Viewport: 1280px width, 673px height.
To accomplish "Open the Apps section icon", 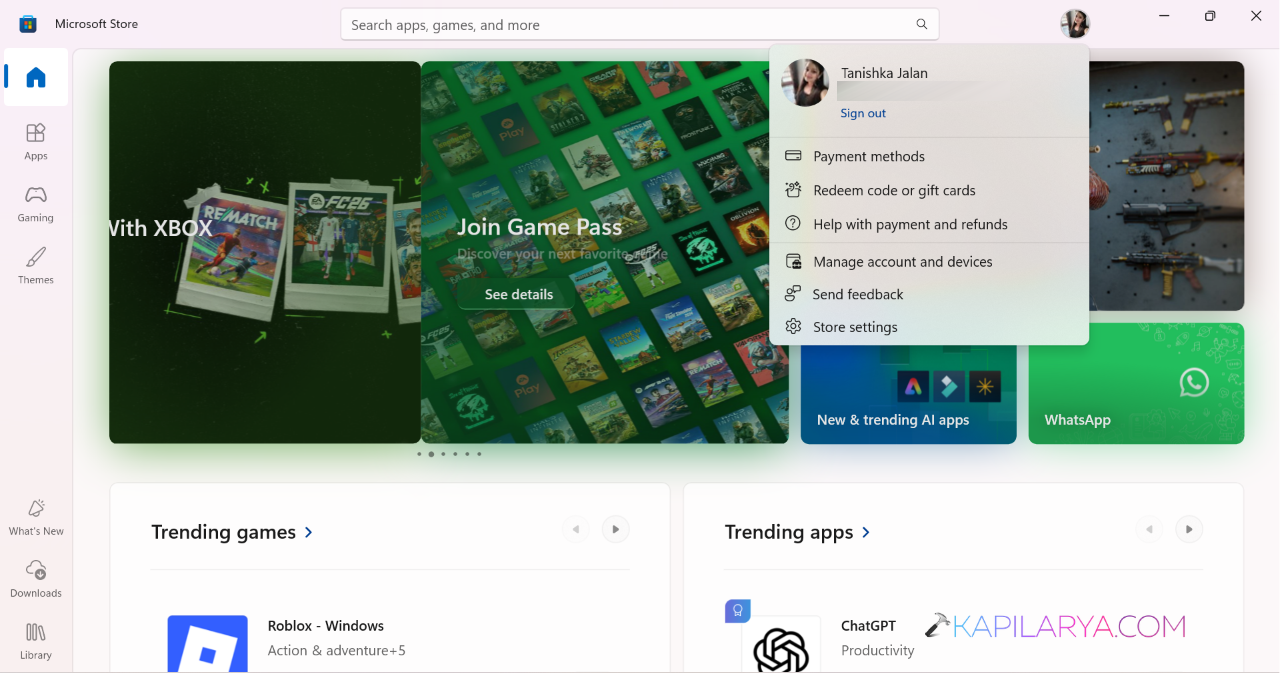I will tap(36, 141).
